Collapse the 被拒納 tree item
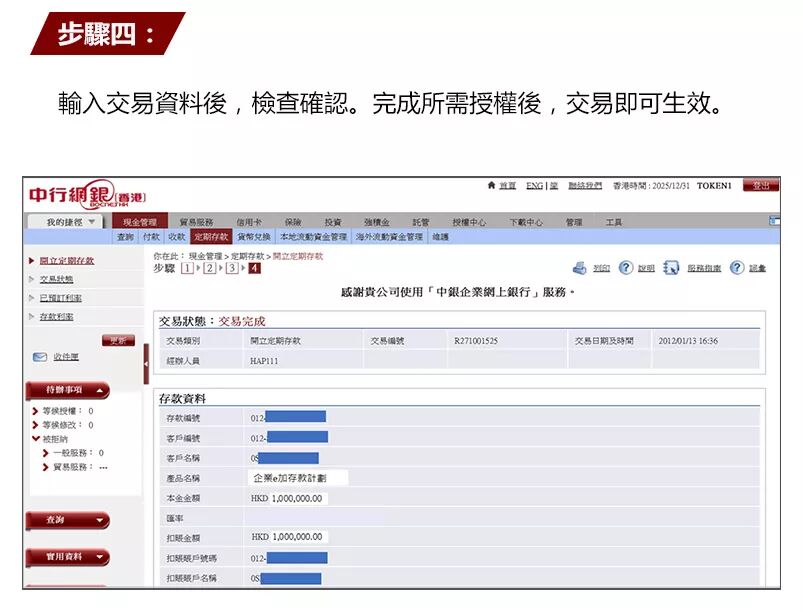Image resolution: width=803 pixels, height=612 pixels. 36,439
